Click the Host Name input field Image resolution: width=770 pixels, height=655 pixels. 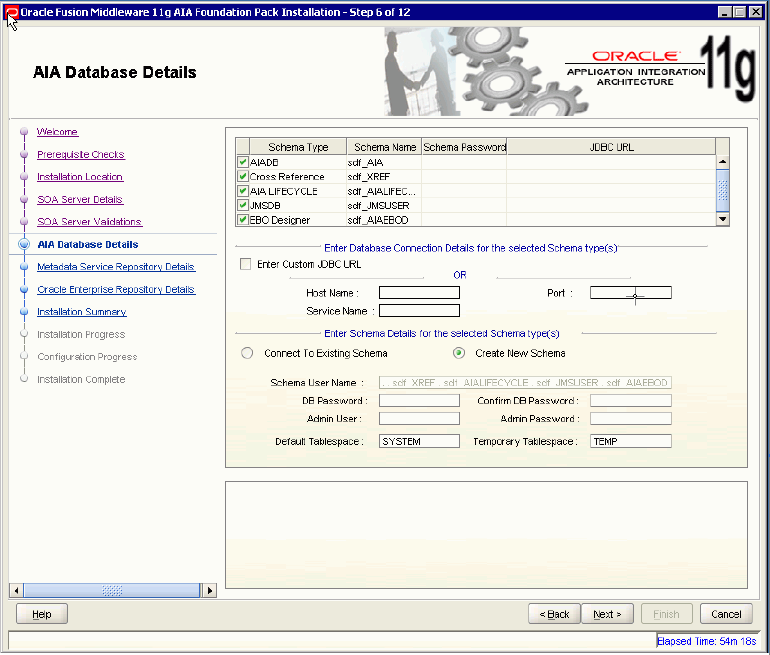point(419,293)
